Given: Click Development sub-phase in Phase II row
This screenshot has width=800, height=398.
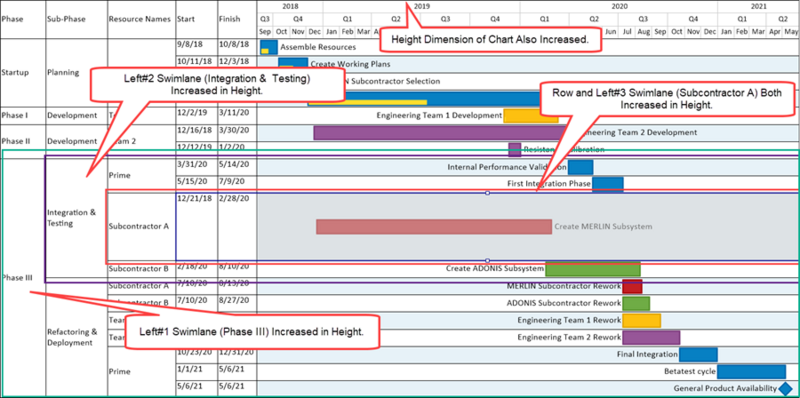Looking at the screenshot, I should pyautogui.click(x=77, y=141).
